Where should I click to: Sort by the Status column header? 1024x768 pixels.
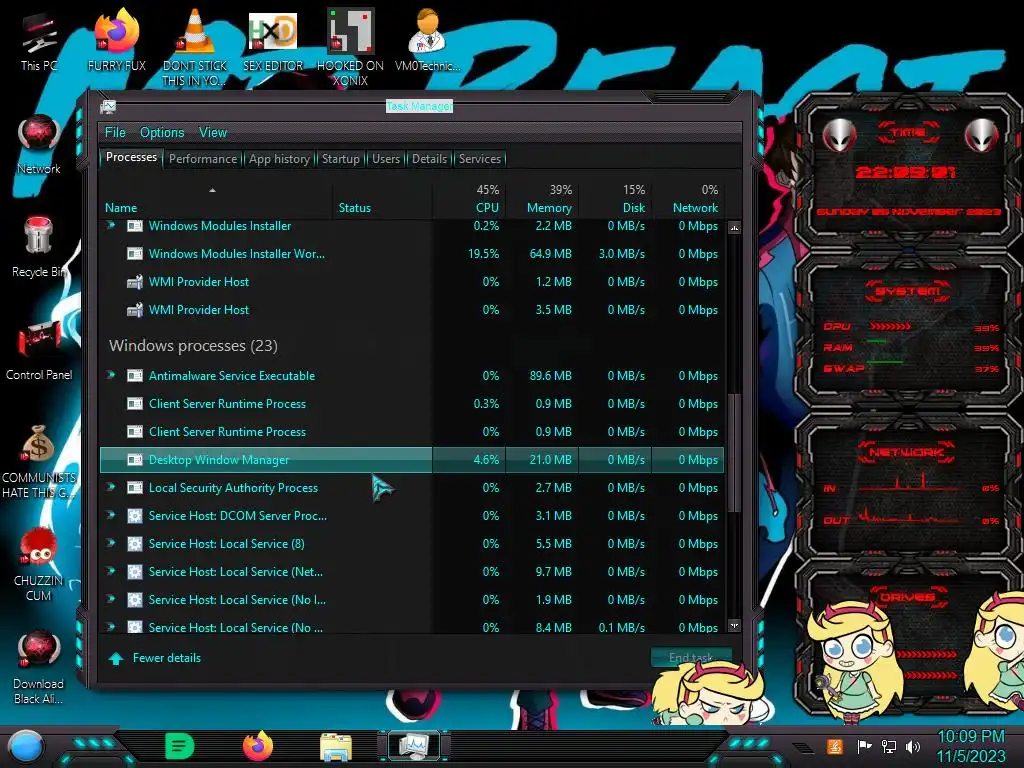[382, 200]
